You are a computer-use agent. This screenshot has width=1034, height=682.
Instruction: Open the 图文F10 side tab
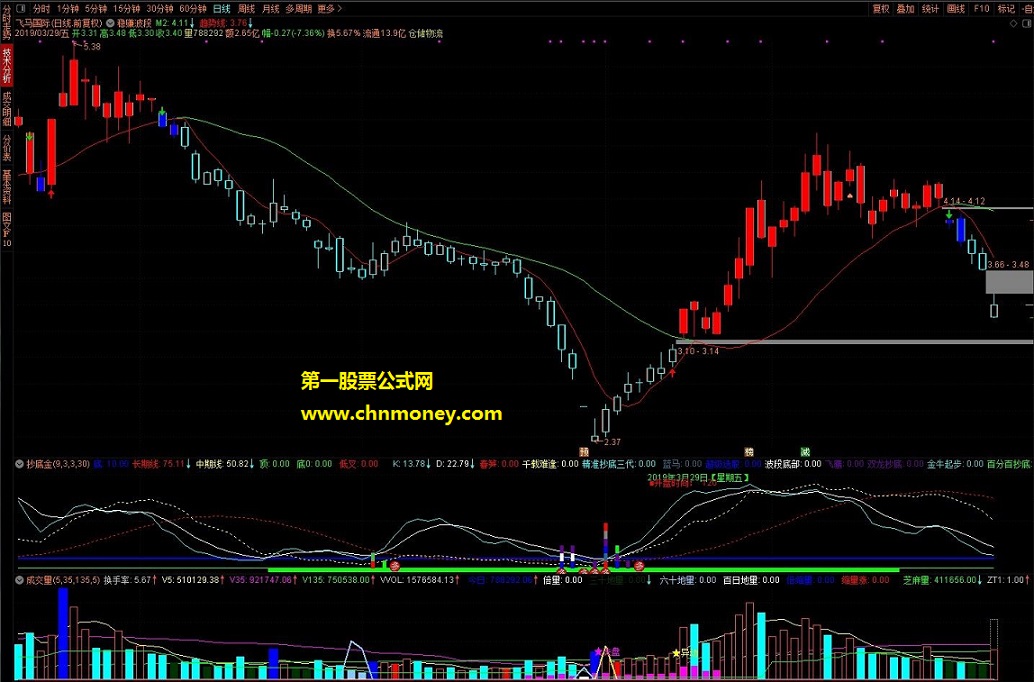(7, 229)
